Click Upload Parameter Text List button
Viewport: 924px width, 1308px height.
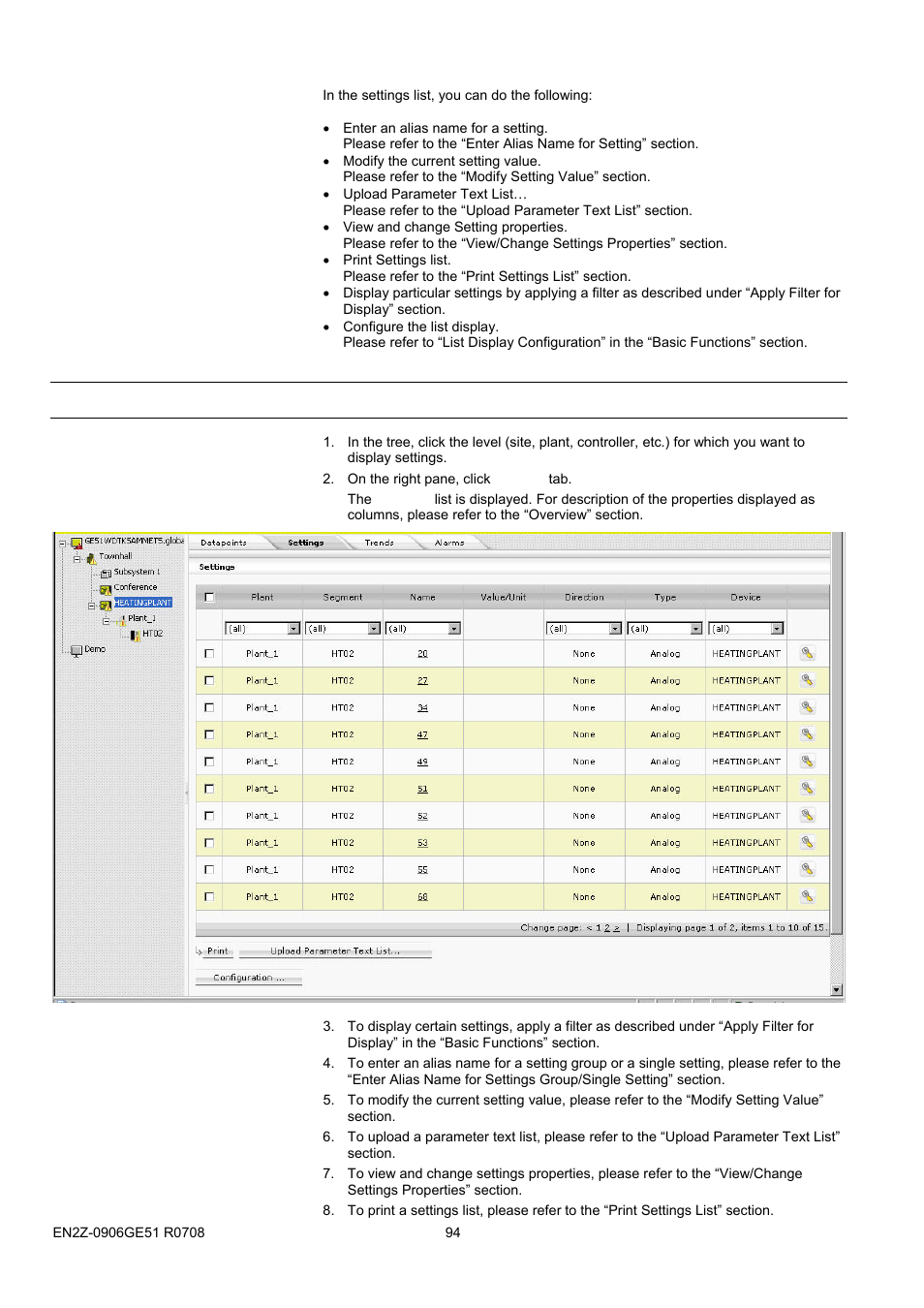pyautogui.click(x=335, y=951)
